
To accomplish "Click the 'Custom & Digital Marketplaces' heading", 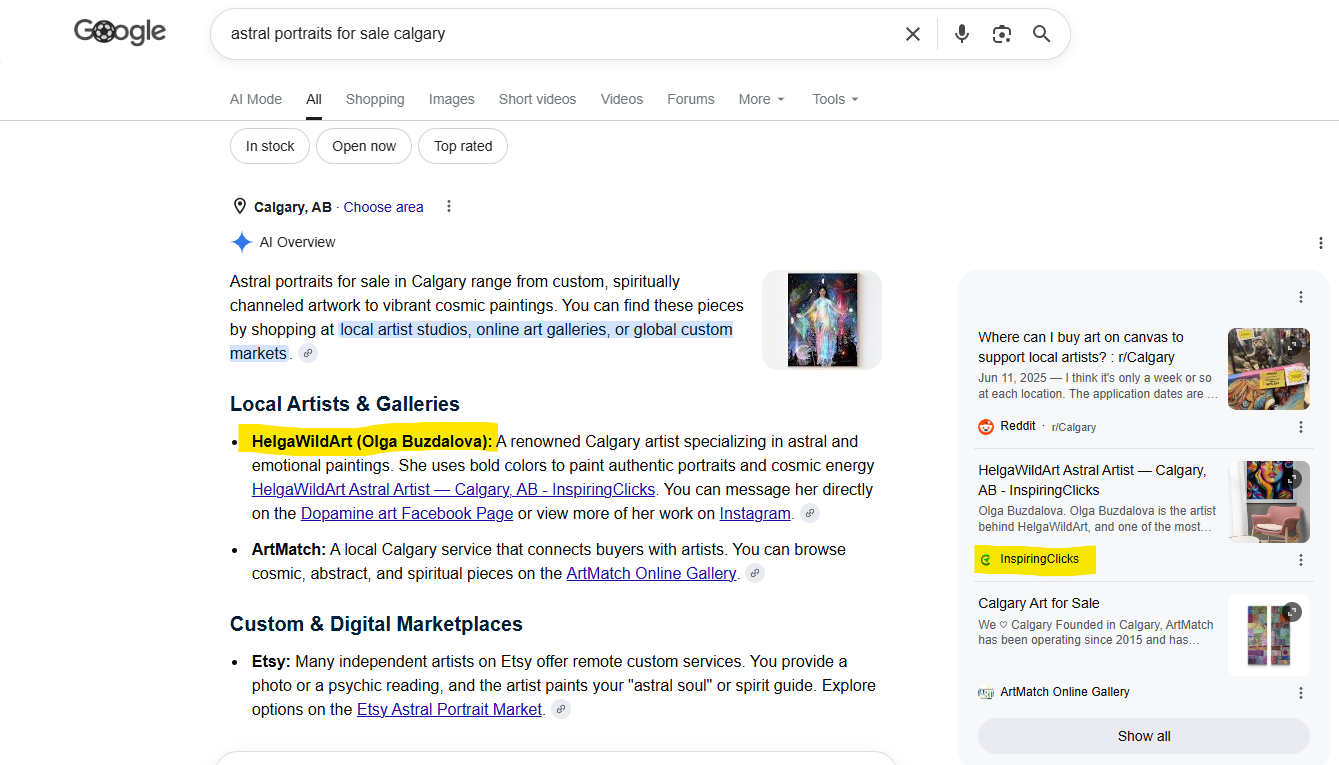I will [x=376, y=624].
